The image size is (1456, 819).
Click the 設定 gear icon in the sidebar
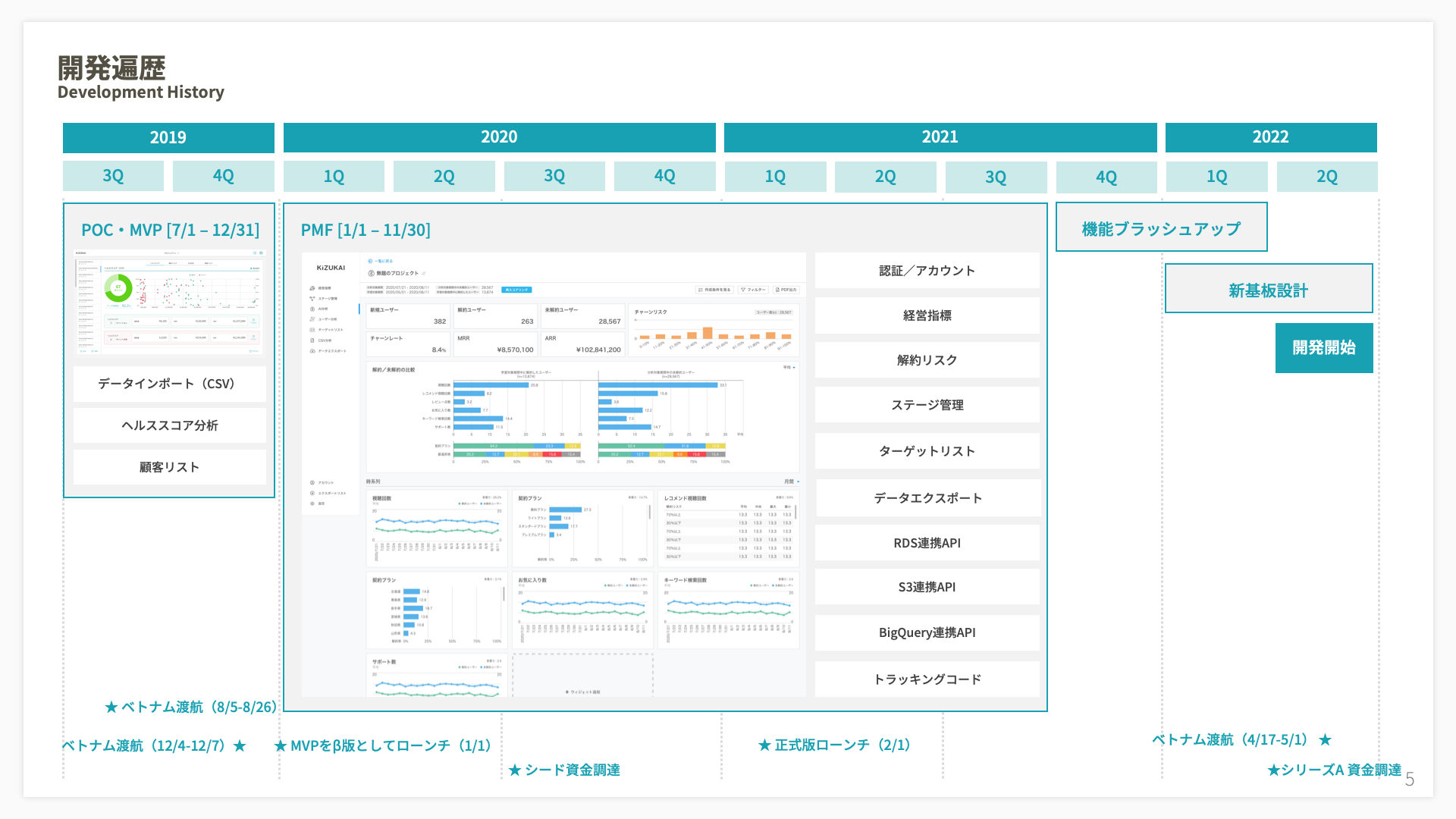tap(312, 504)
